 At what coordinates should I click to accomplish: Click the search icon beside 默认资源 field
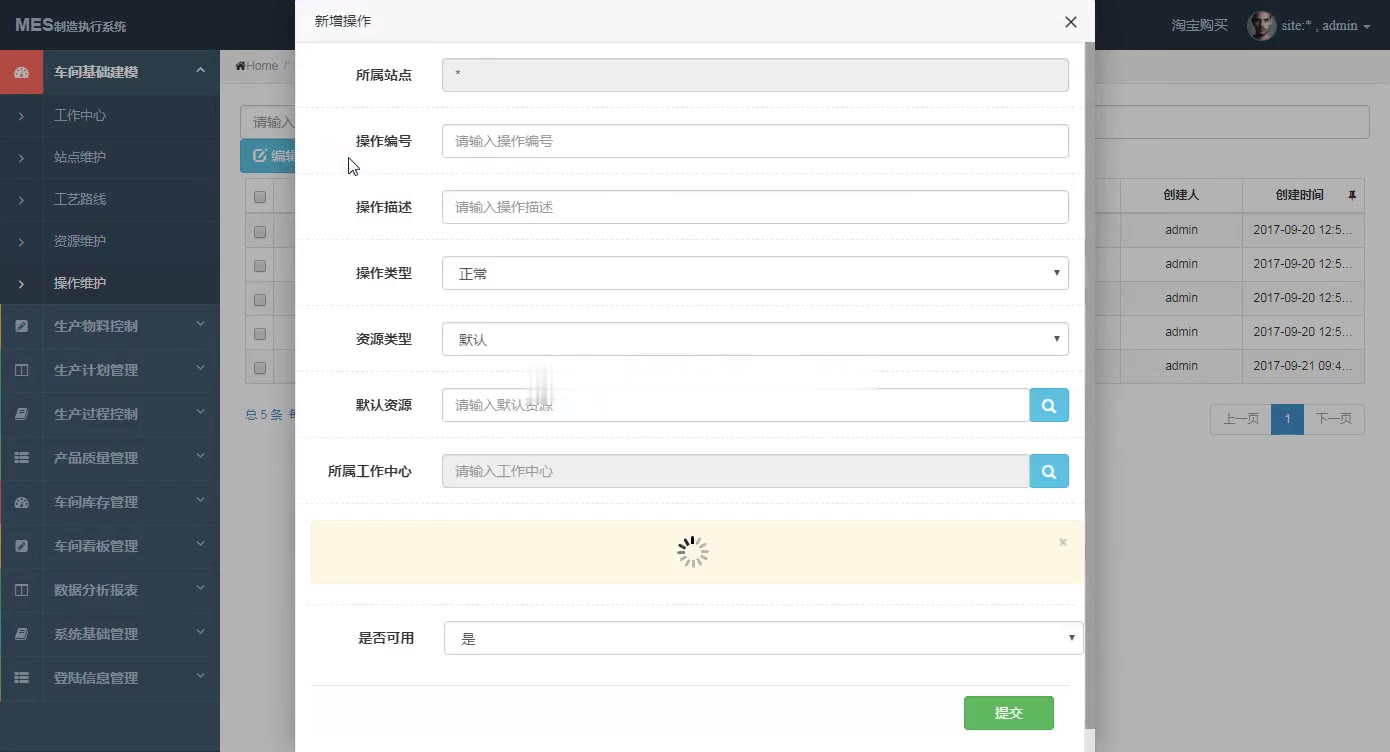pos(1049,405)
